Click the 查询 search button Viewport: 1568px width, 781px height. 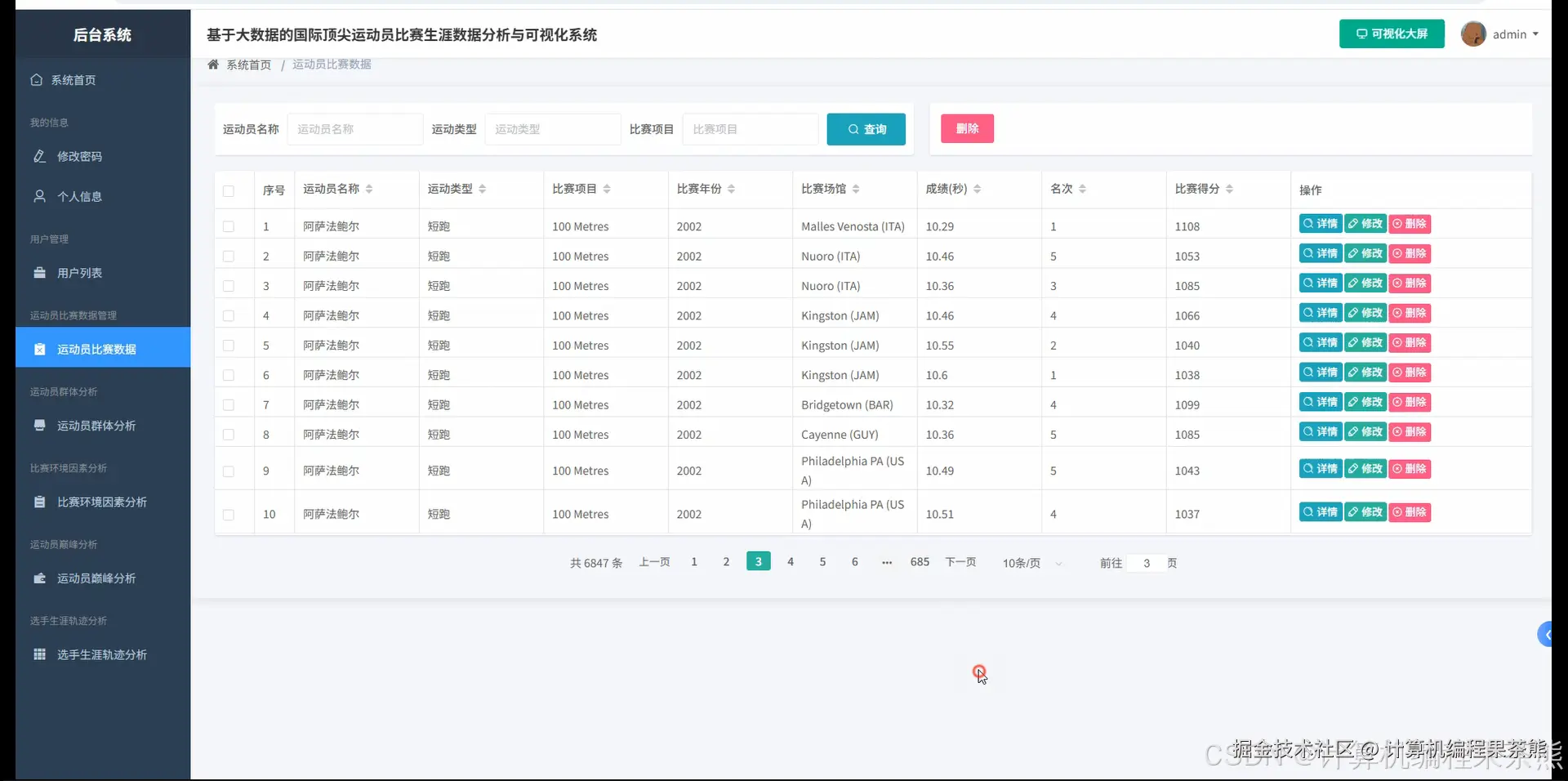pos(866,129)
